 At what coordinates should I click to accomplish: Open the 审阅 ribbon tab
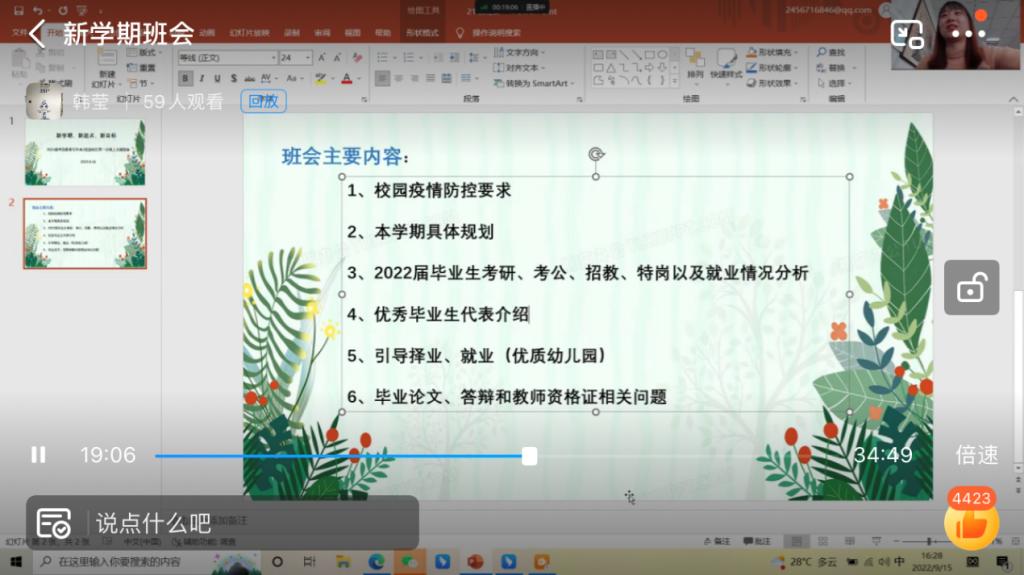(322, 32)
